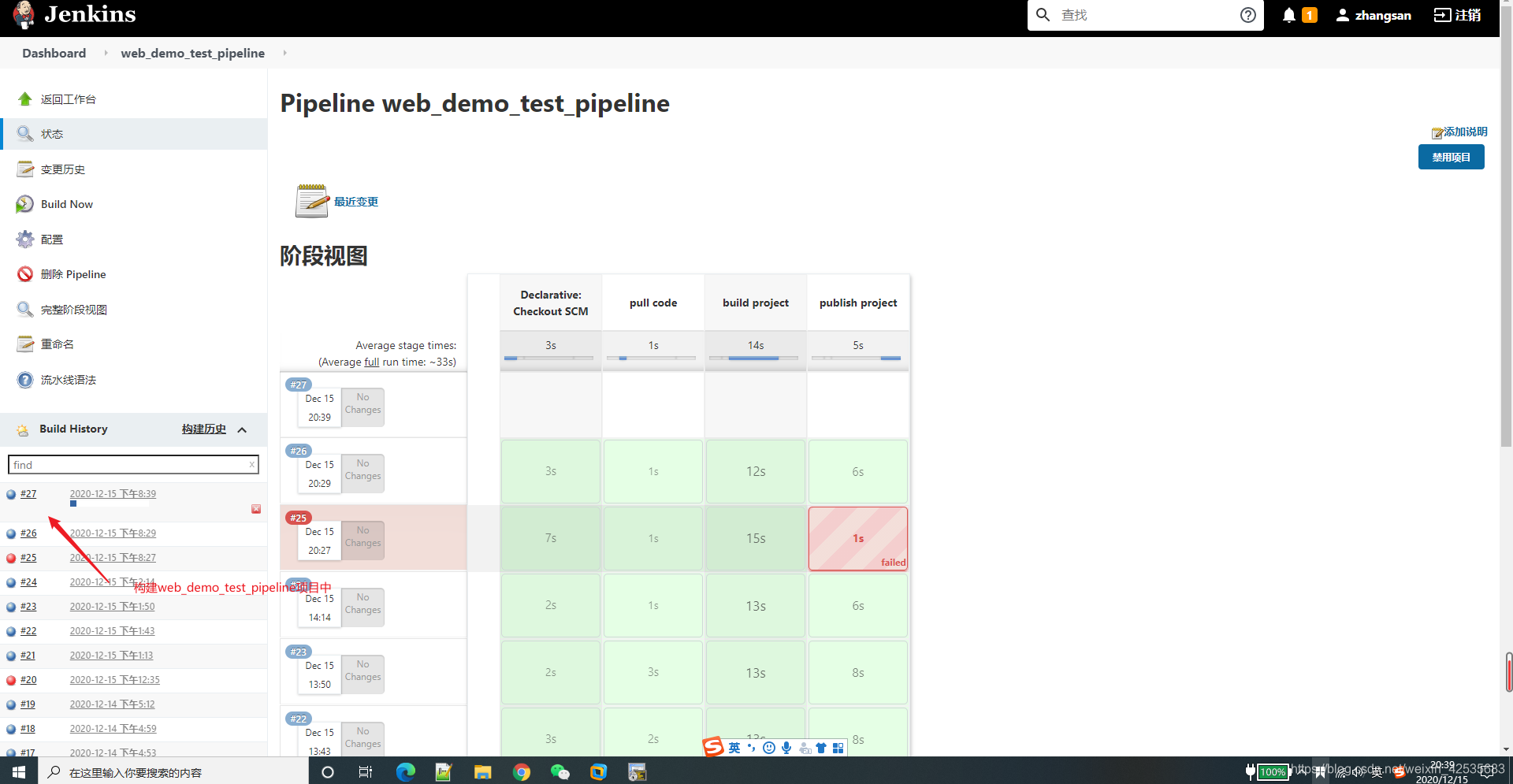The width and height of the screenshot is (1513, 784).
Task: Click the No Changes box for #26
Action: point(362,474)
